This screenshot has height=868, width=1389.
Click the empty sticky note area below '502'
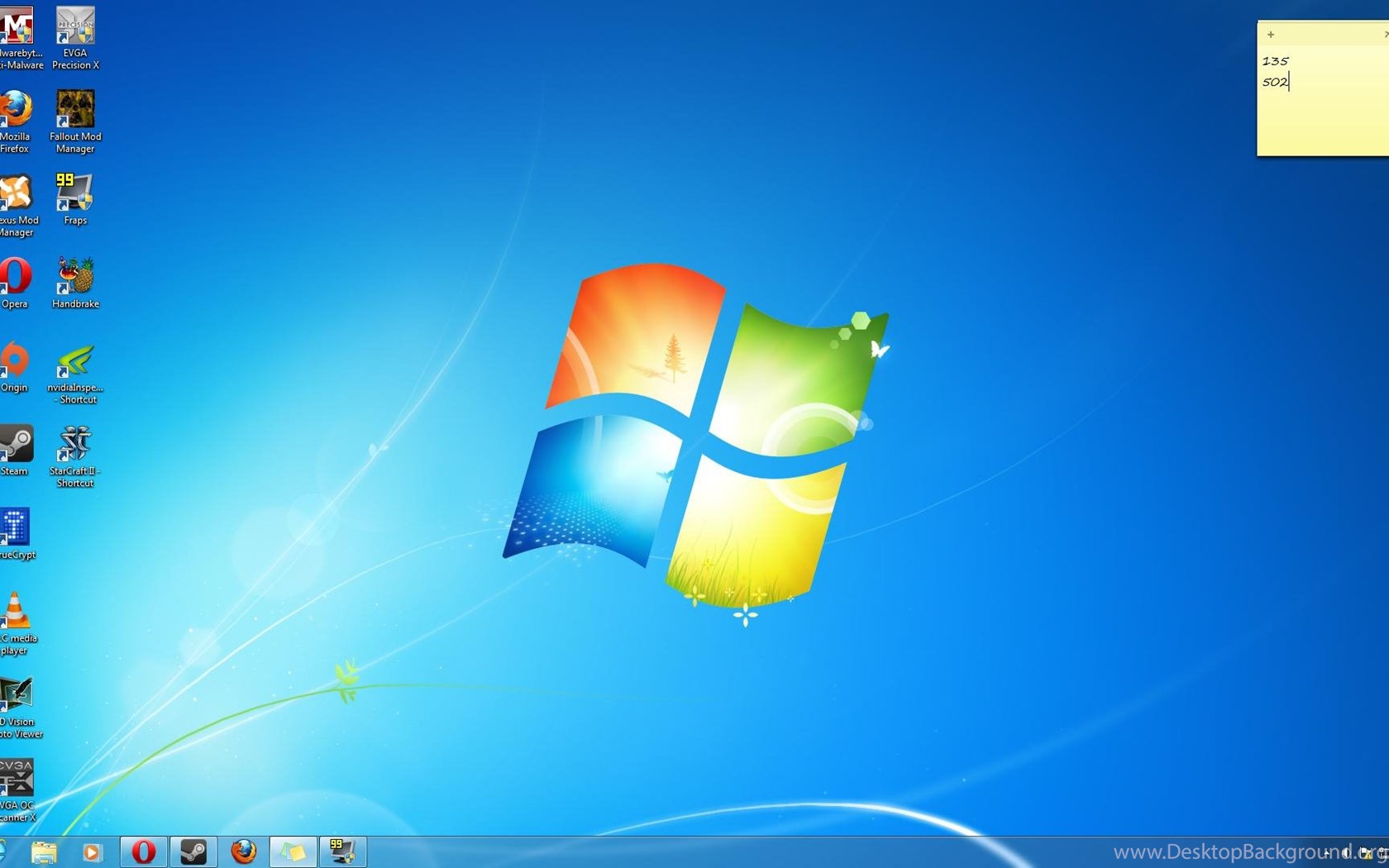pyautogui.click(x=1323, y=122)
